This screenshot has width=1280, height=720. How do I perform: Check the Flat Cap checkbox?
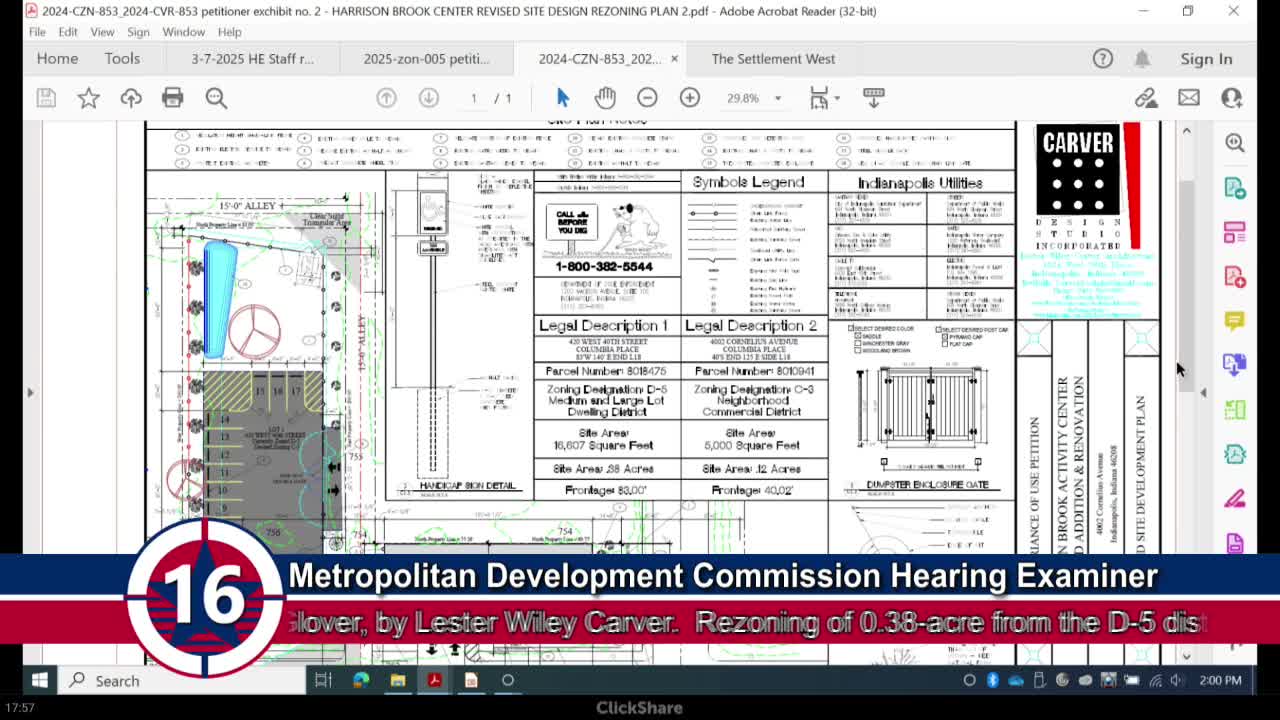[945, 344]
